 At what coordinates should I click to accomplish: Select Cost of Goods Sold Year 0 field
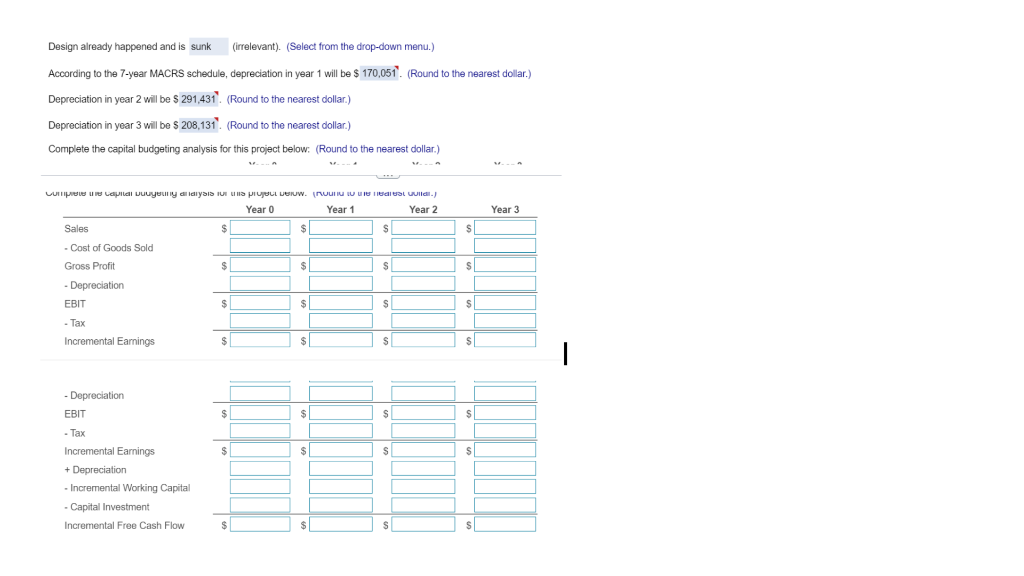coord(260,246)
